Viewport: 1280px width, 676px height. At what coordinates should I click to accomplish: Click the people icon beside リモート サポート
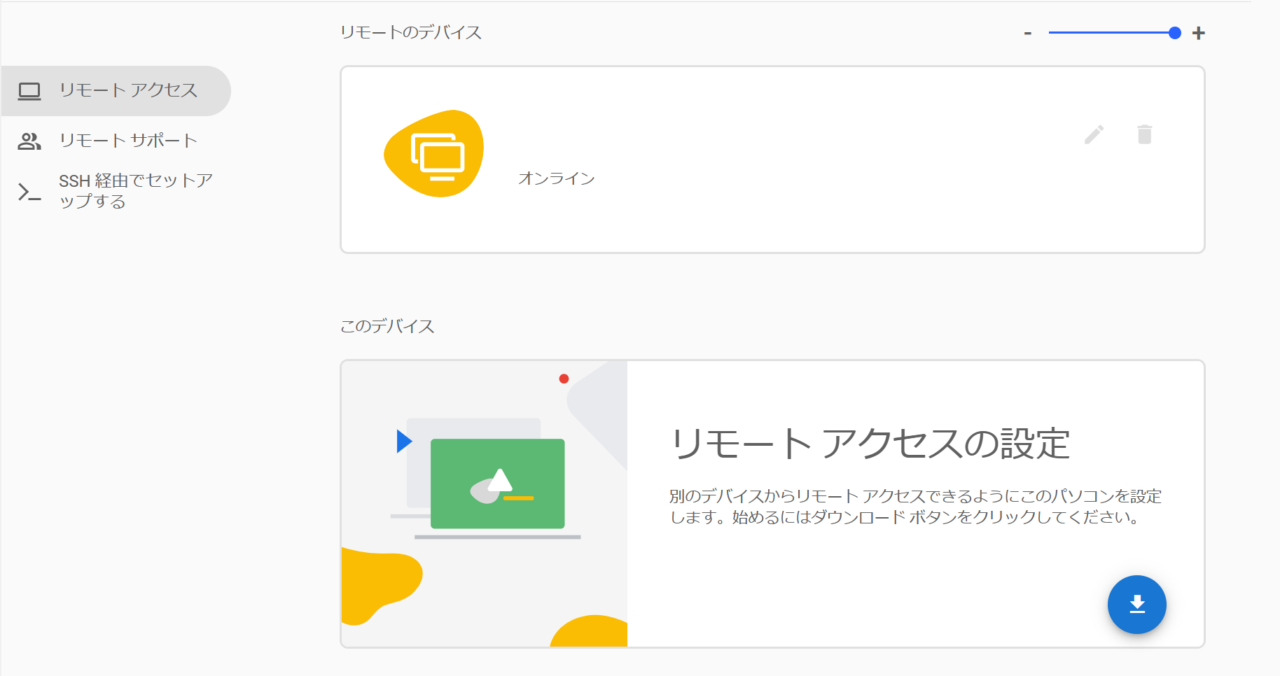pos(30,141)
